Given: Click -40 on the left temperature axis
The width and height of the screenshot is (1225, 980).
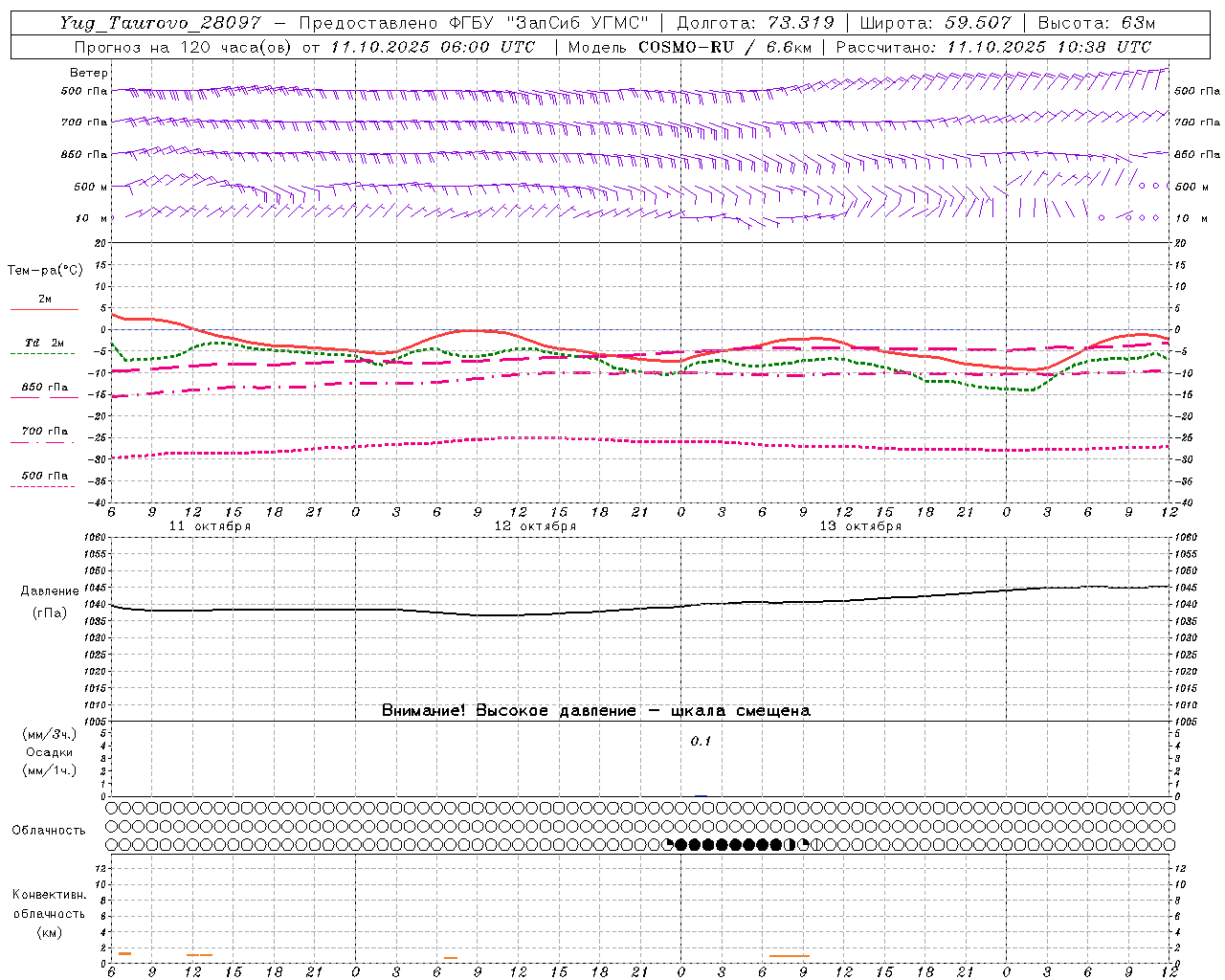Looking at the screenshot, I should 99,502.
